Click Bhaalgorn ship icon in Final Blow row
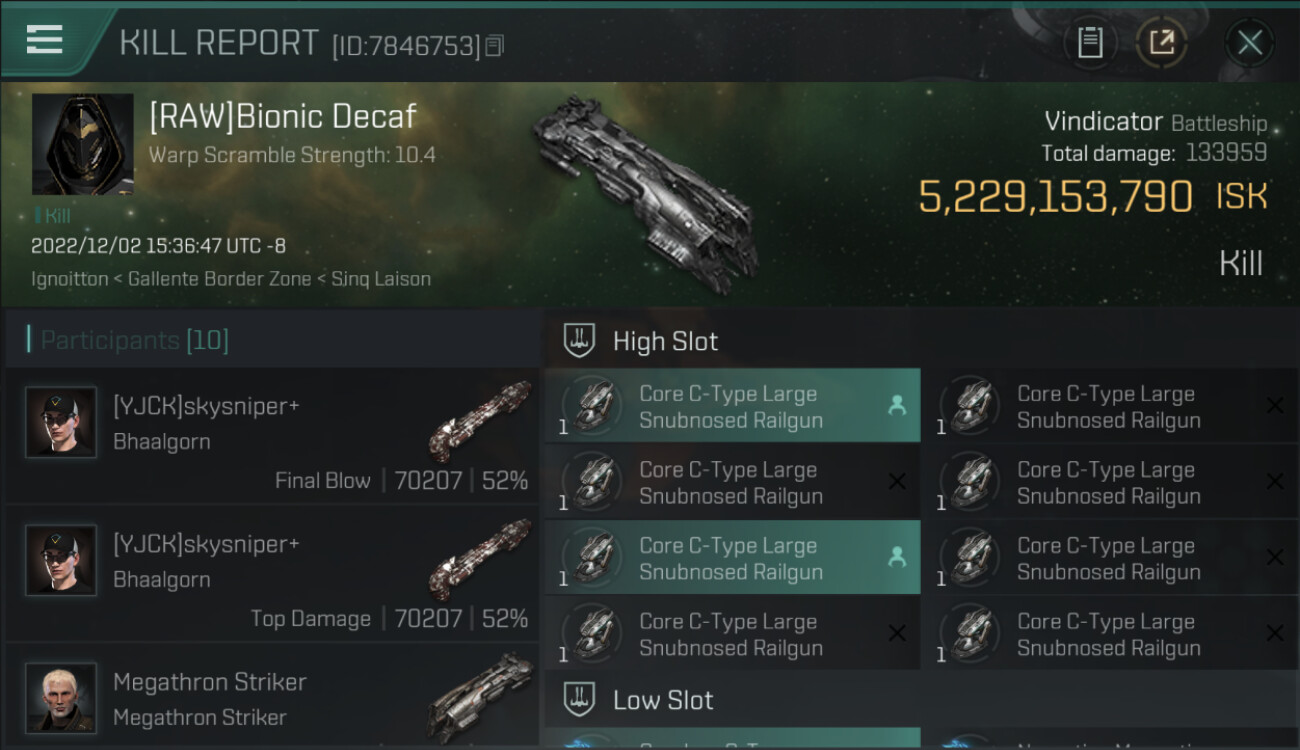 pyautogui.click(x=480, y=418)
